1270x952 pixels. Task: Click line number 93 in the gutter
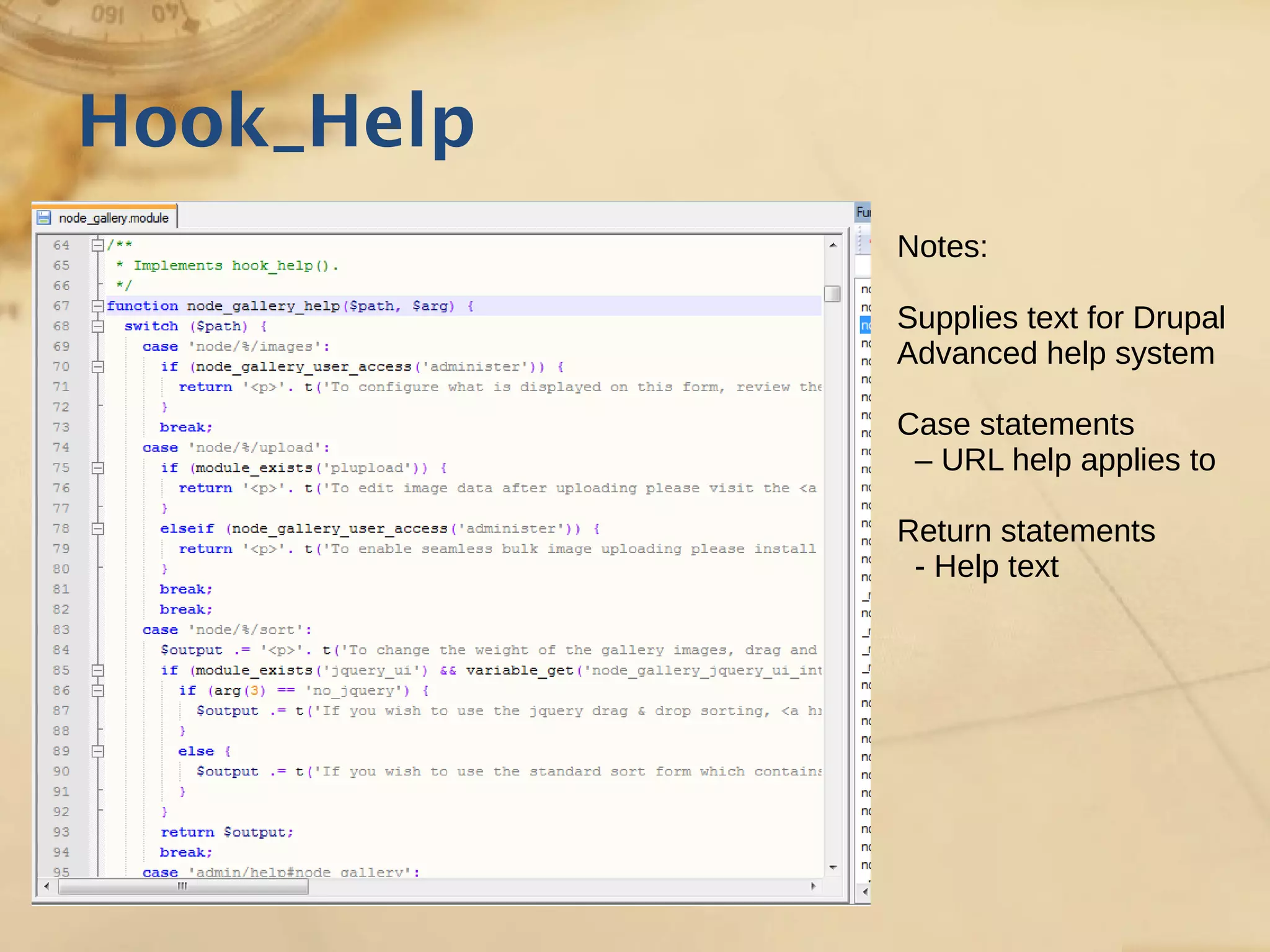[61, 832]
